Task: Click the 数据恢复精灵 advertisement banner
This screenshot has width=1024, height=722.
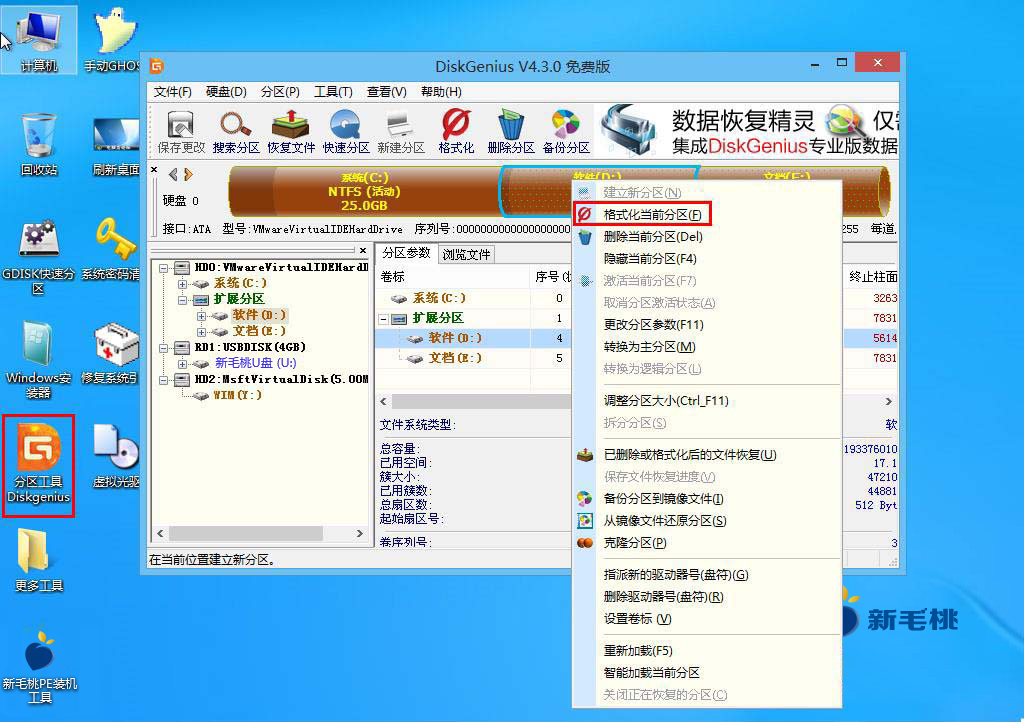Action: pyautogui.click(x=748, y=131)
